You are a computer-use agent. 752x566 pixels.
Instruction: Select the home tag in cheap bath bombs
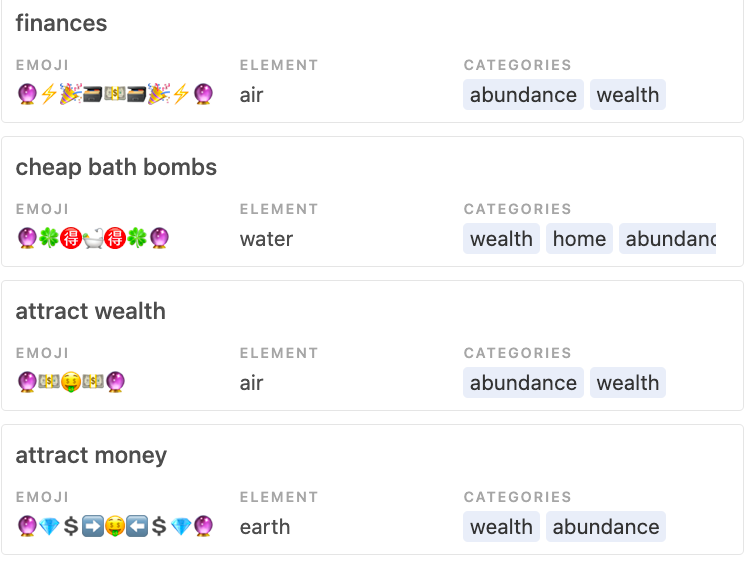click(579, 238)
